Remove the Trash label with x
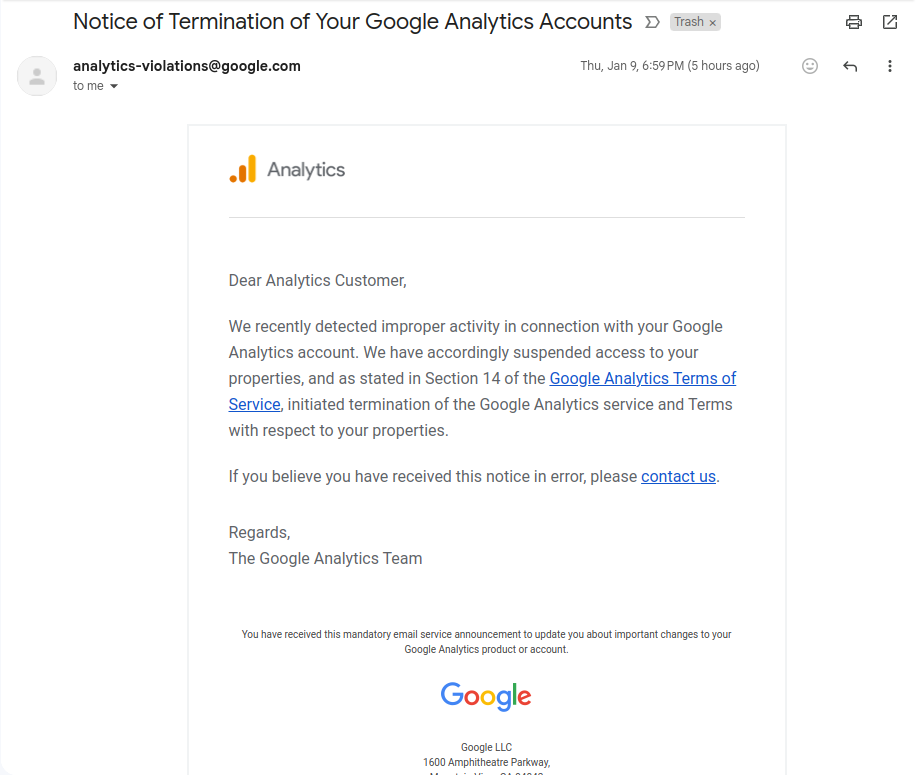The image size is (916, 775). pyautogui.click(x=713, y=23)
